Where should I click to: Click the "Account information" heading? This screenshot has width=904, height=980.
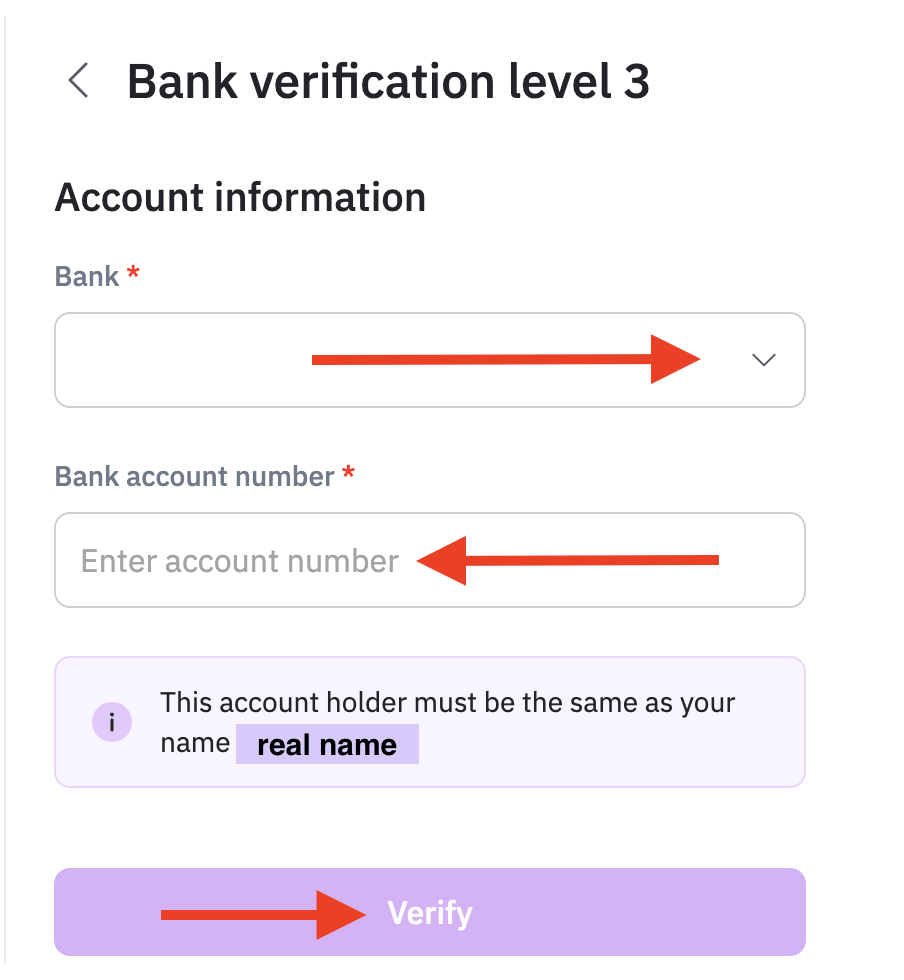click(240, 198)
